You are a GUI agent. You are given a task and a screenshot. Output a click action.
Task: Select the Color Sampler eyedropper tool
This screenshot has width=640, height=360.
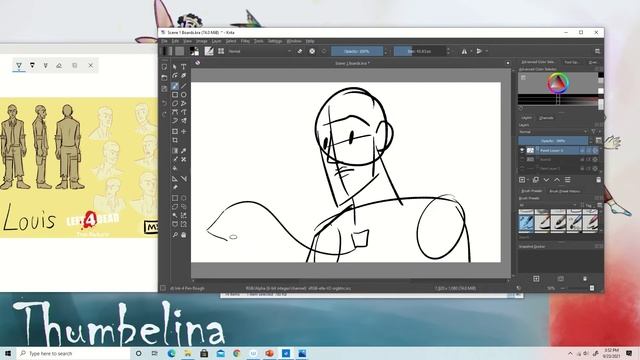pos(184,151)
